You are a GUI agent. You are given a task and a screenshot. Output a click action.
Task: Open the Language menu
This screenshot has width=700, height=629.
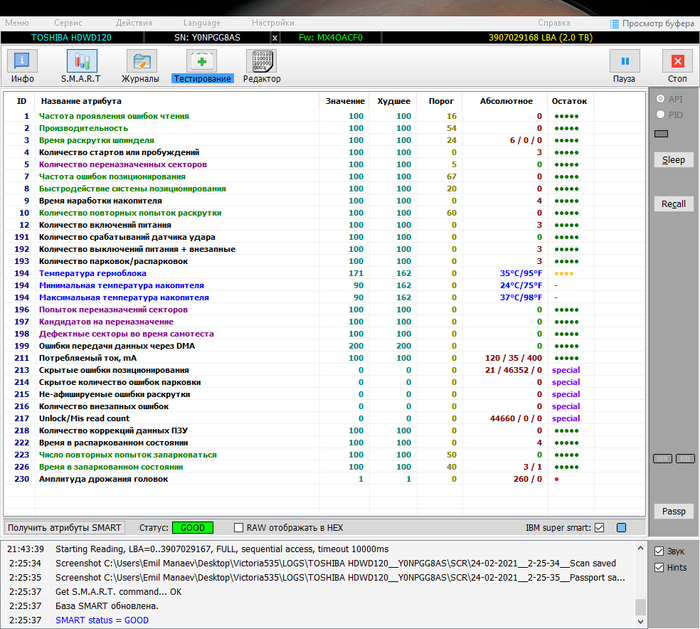[x=201, y=22]
